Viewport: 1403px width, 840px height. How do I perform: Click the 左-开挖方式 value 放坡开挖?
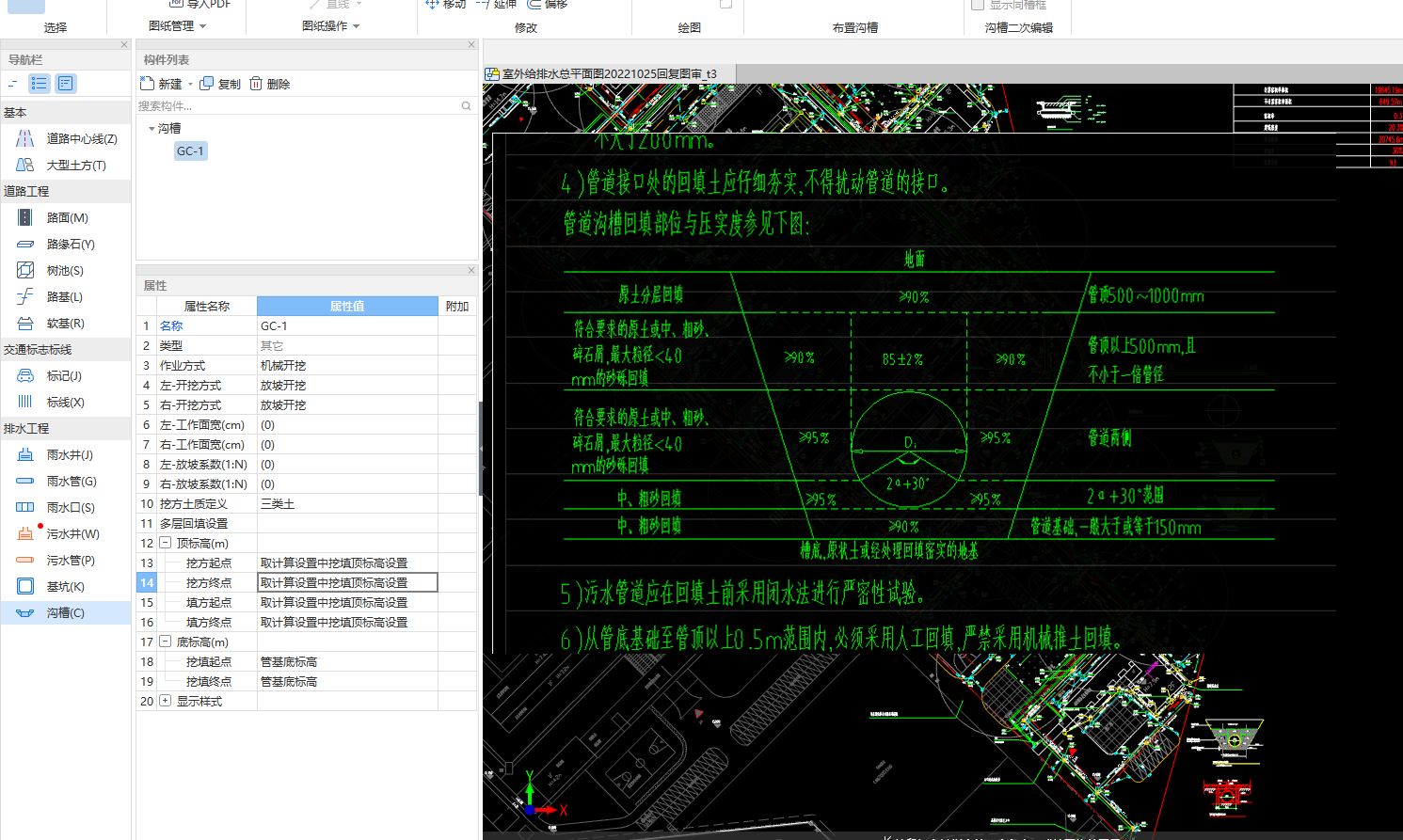[347, 385]
